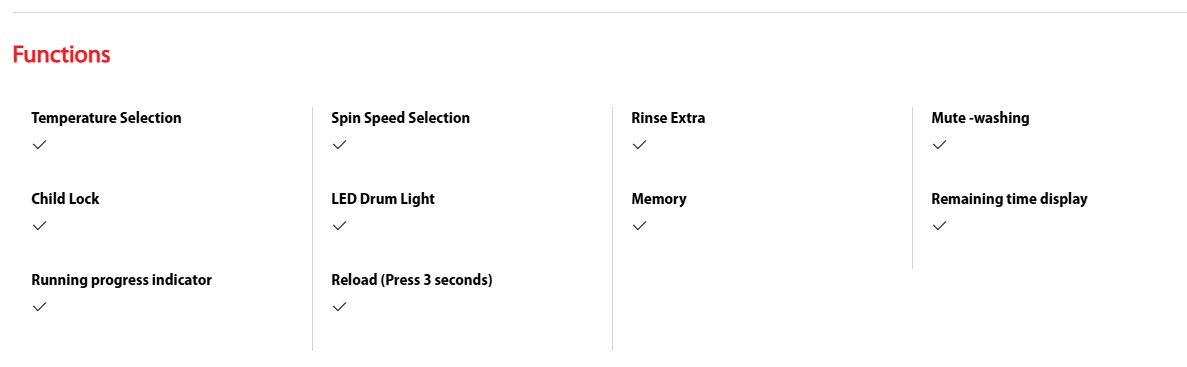This screenshot has height=367, width=1187.
Task: Click the checkmark under Remaining time display
Action: click(x=939, y=225)
